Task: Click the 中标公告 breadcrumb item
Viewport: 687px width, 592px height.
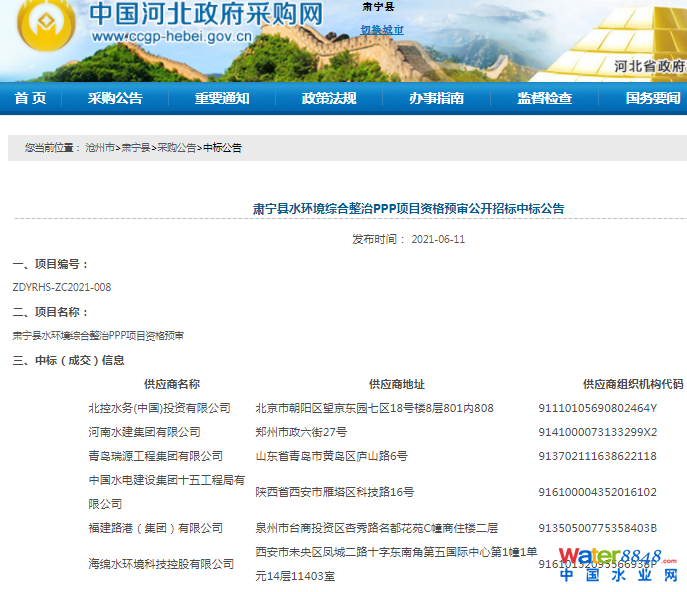Action: [222, 147]
